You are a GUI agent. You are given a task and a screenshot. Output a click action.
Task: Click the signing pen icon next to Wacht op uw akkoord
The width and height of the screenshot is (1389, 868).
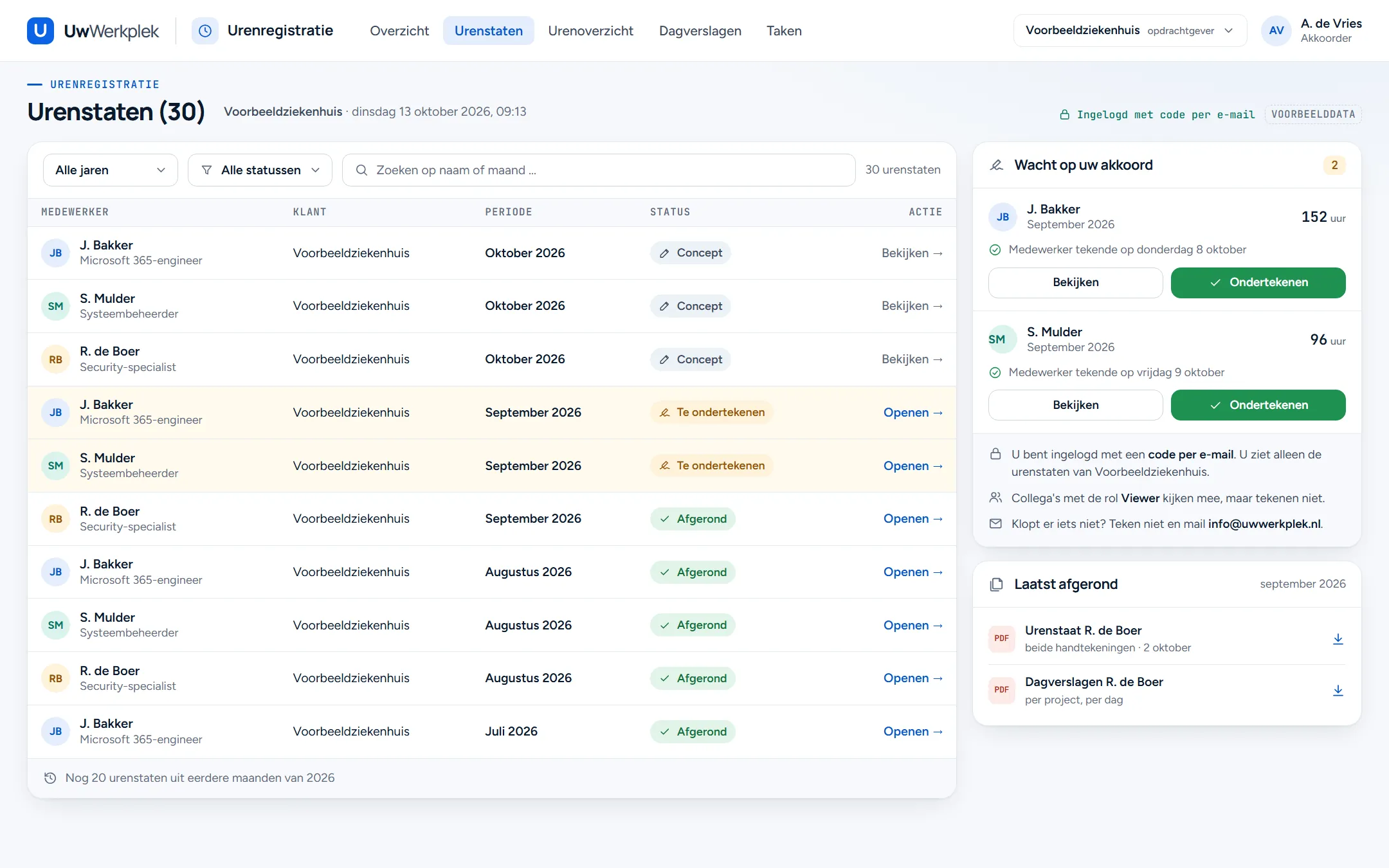pos(997,165)
